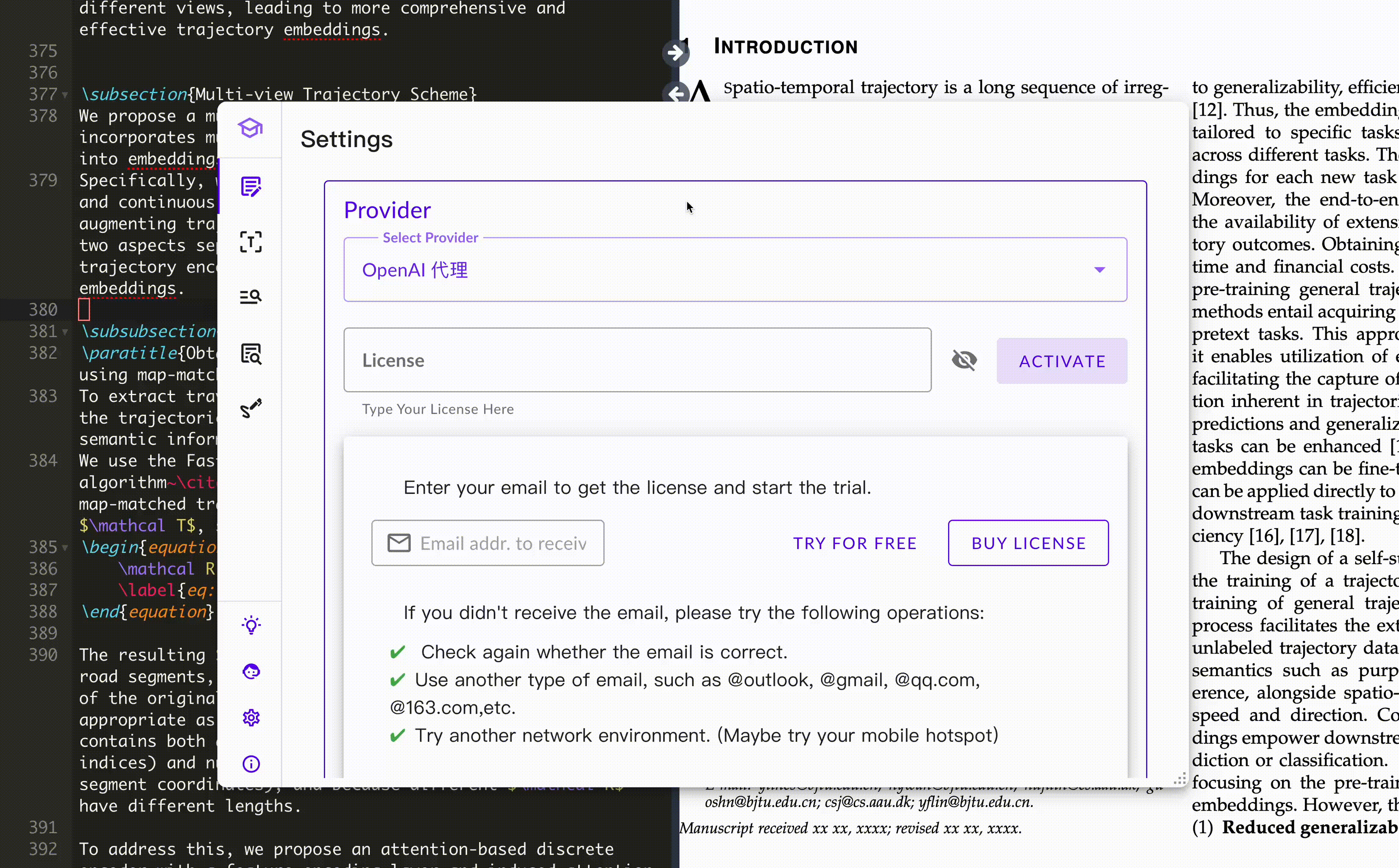1399x868 pixels.
Task: Toggle license visibility eye icon
Action: click(964, 361)
